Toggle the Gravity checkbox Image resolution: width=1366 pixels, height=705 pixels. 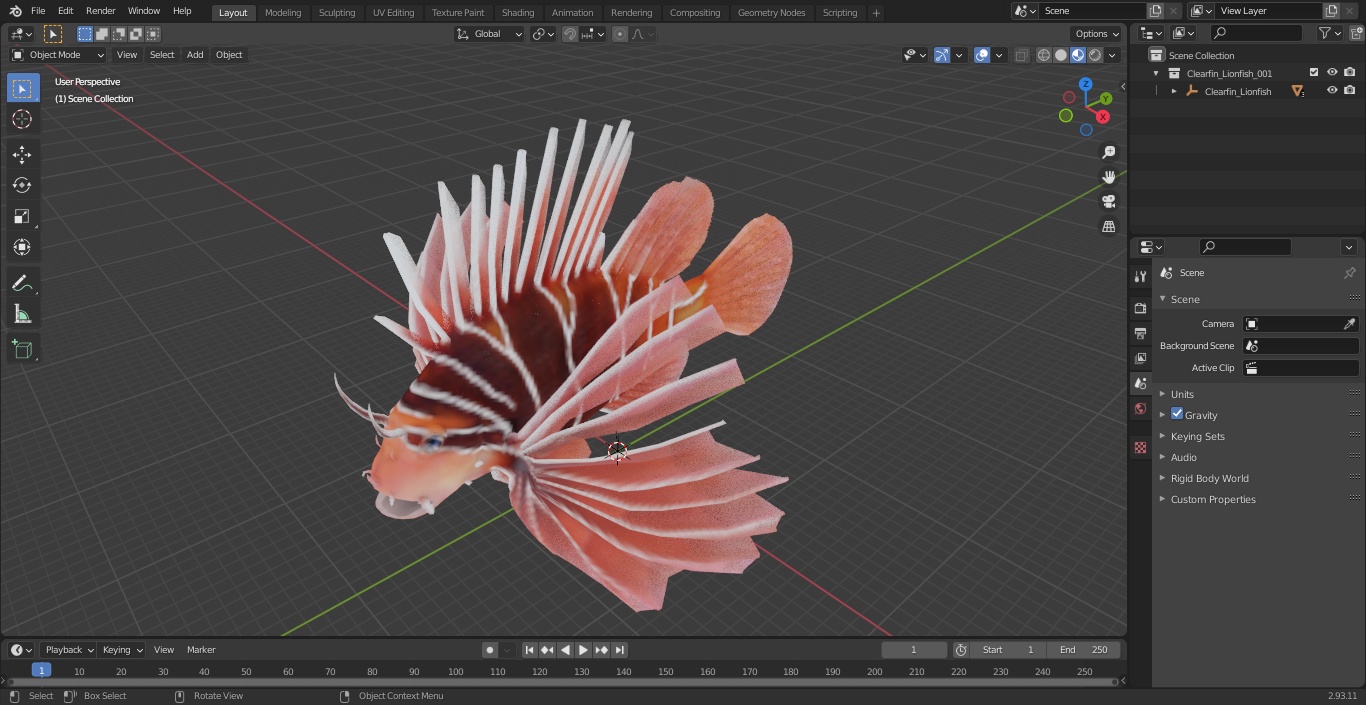1177,414
